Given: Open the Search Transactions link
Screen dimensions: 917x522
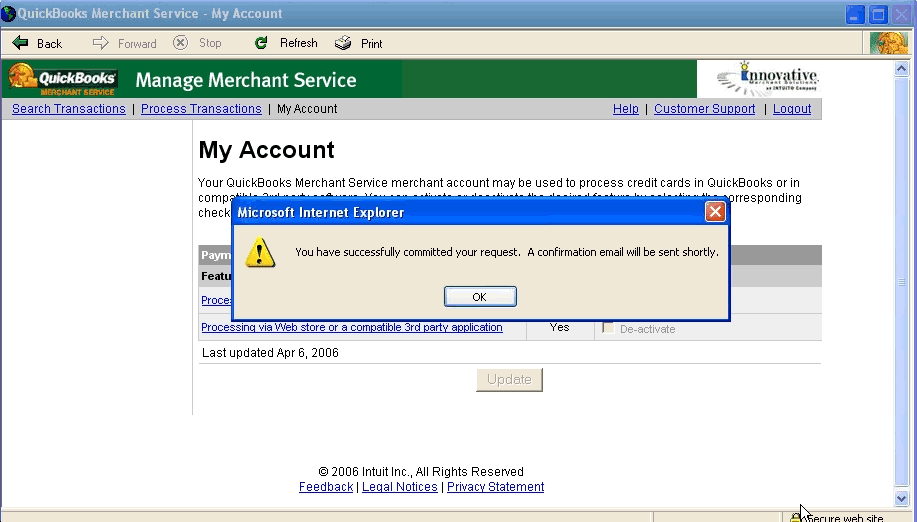Looking at the screenshot, I should coord(68,109).
